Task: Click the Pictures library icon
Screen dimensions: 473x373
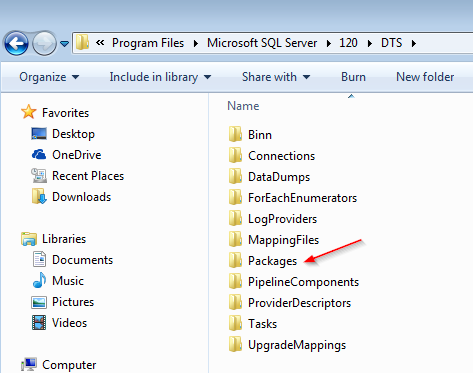Action: point(39,302)
